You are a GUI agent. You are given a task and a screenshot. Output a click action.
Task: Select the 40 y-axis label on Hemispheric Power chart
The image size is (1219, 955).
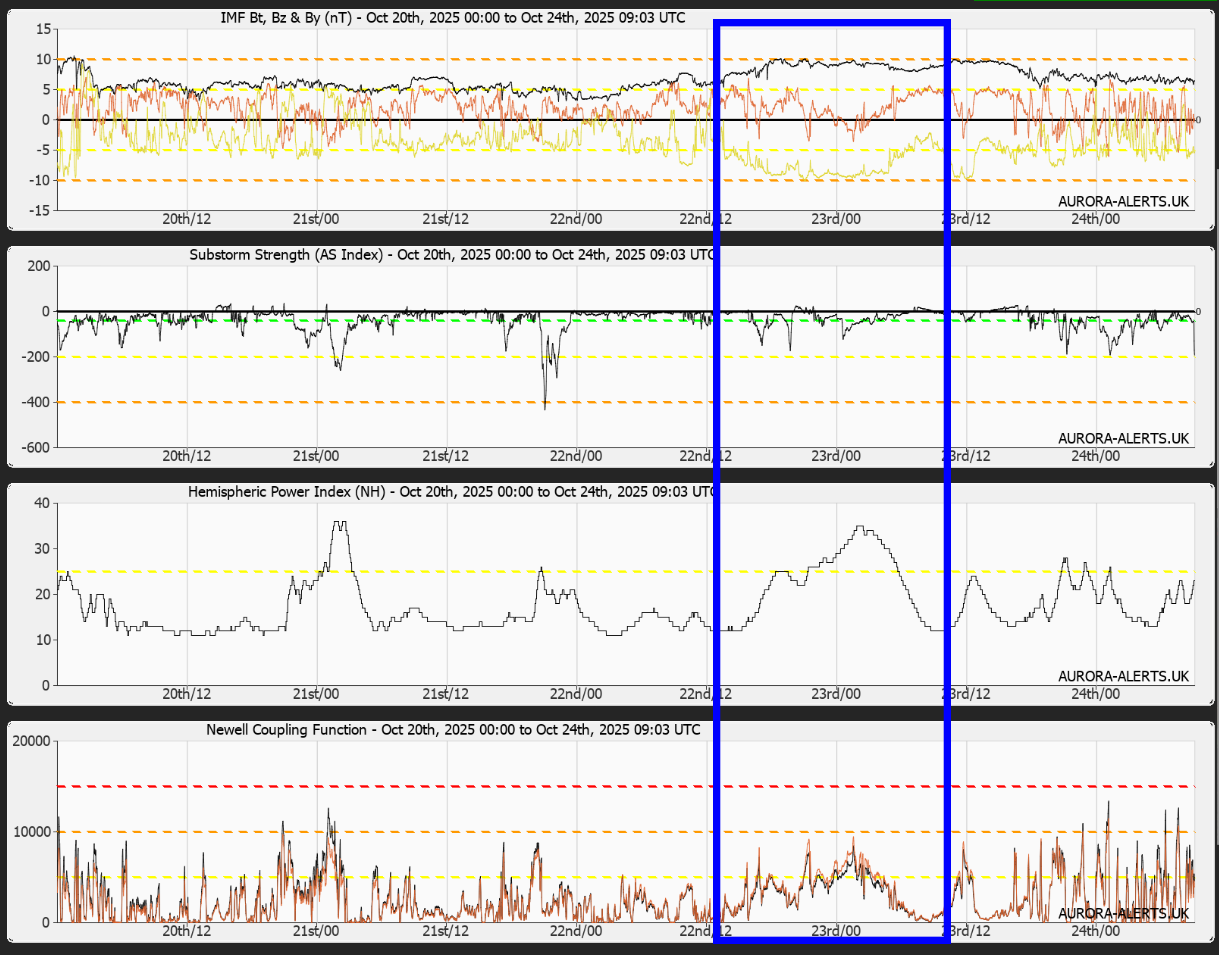(40, 503)
